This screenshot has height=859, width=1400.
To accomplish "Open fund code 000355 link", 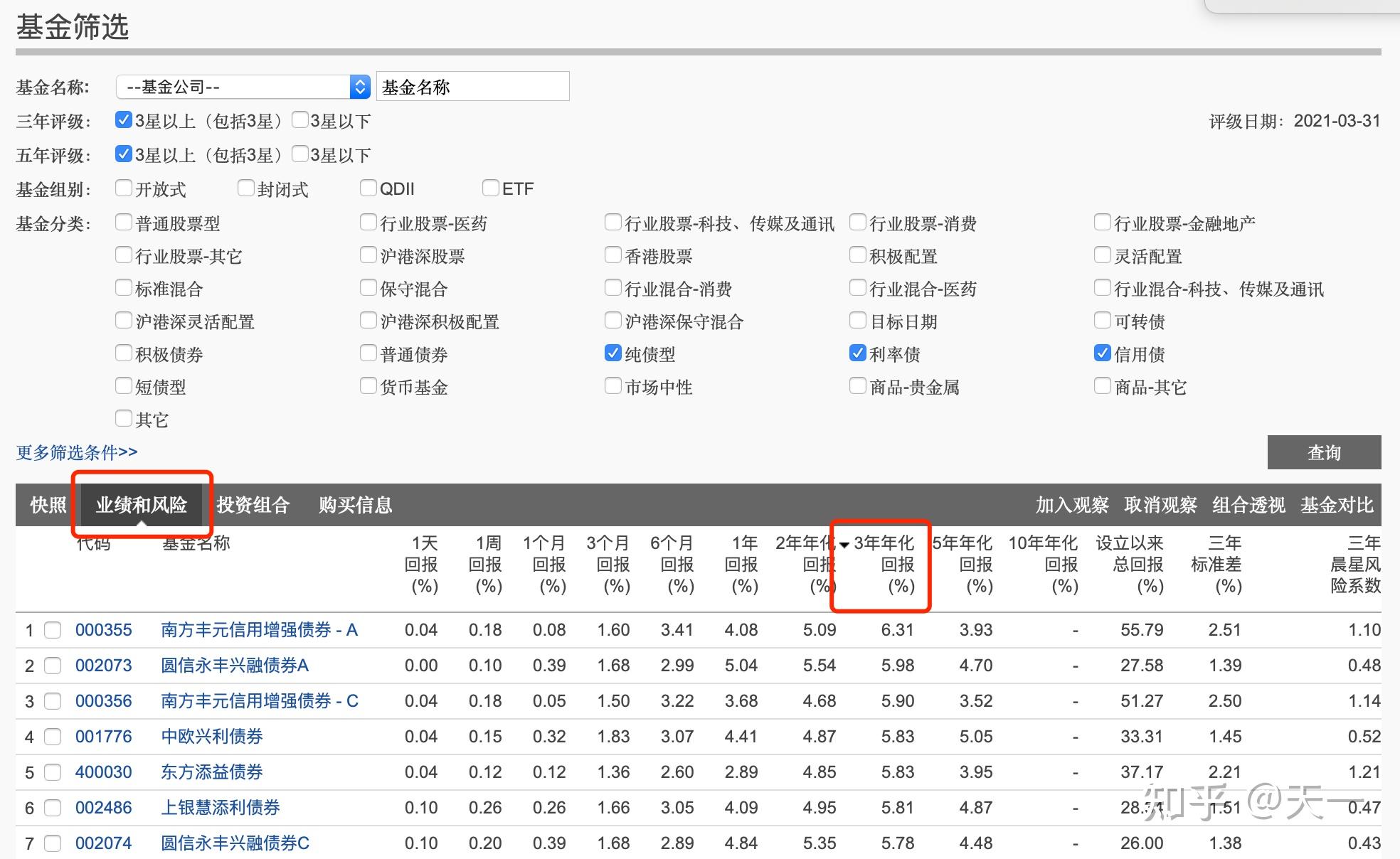I will click(x=104, y=630).
